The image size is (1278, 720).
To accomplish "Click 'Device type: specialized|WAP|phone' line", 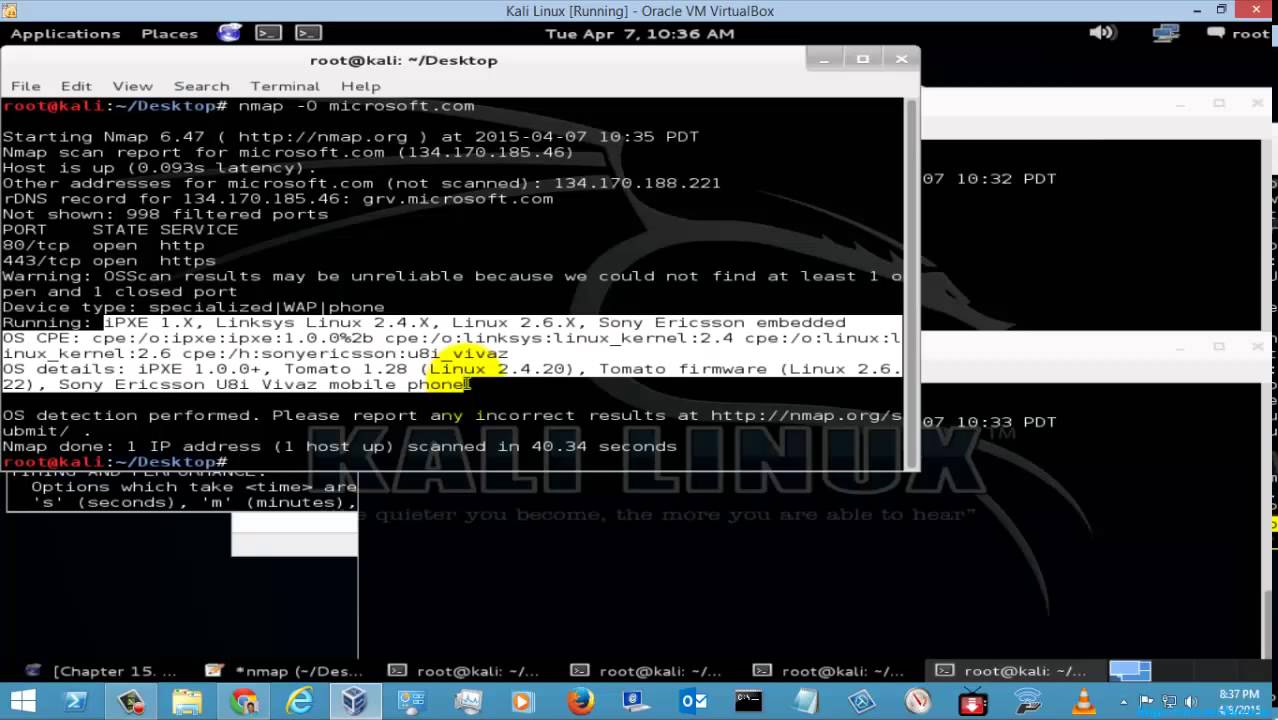I will [x=193, y=307].
